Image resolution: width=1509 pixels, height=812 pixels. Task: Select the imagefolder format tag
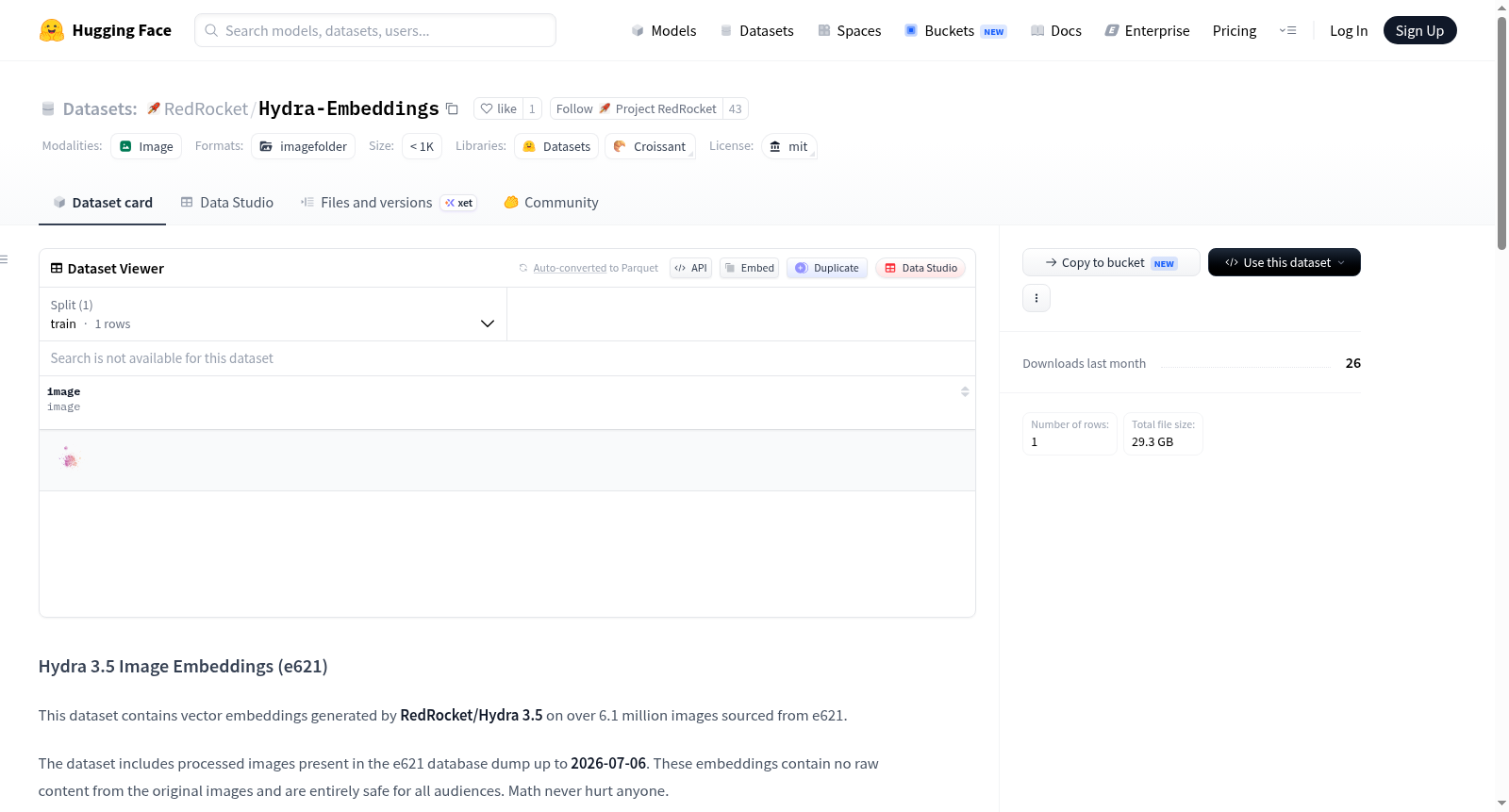pyautogui.click(x=304, y=146)
